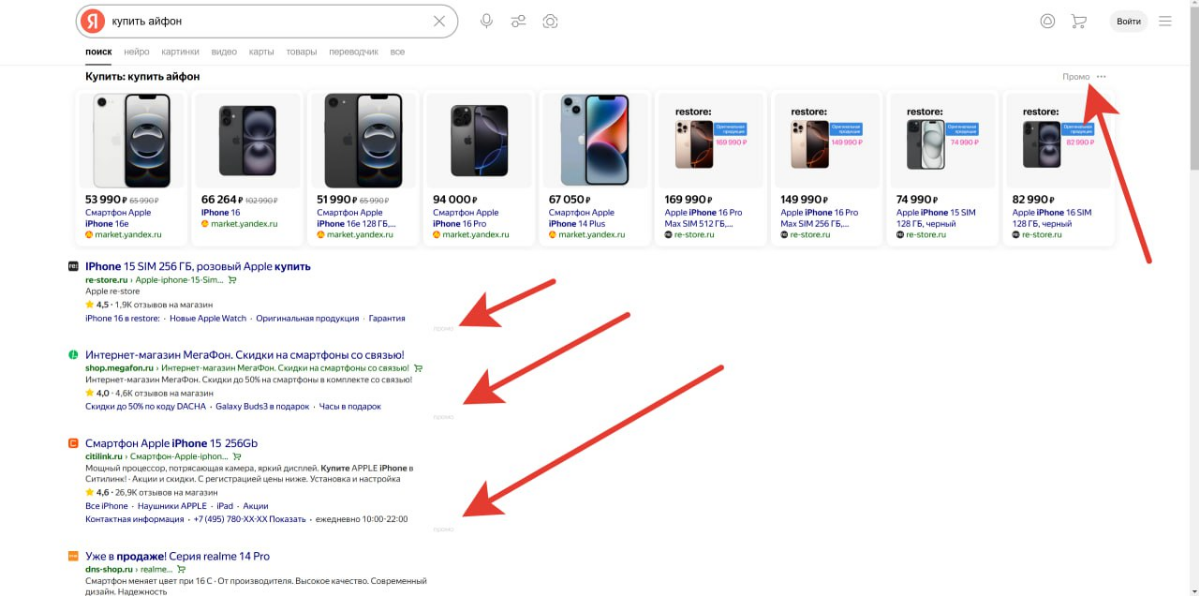Screen dimensions: 1199x596
Task: Click the dns-shop result favicon
Action: (x=73, y=556)
